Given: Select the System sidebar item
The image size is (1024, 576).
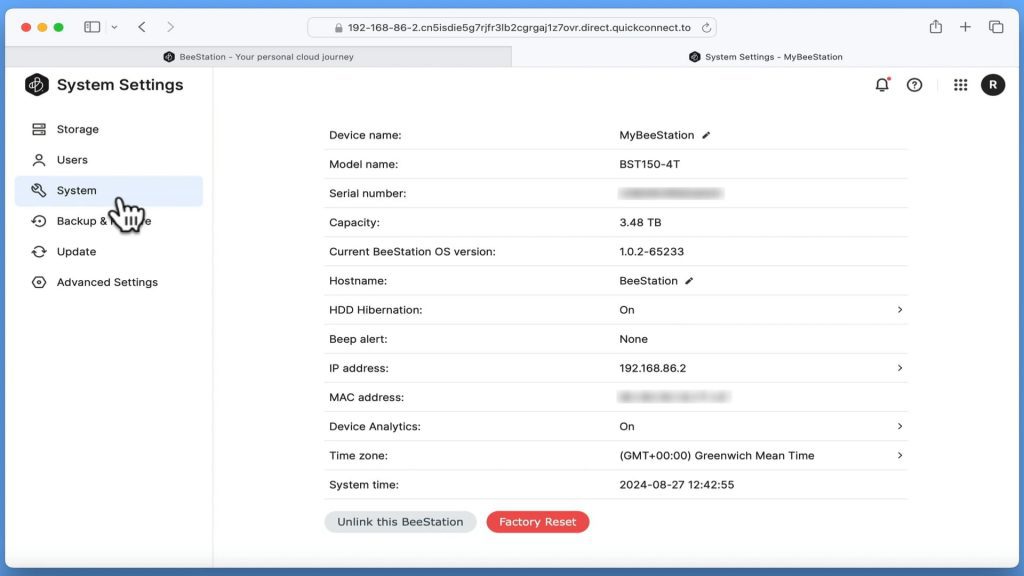Looking at the screenshot, I should click(108, 191).
